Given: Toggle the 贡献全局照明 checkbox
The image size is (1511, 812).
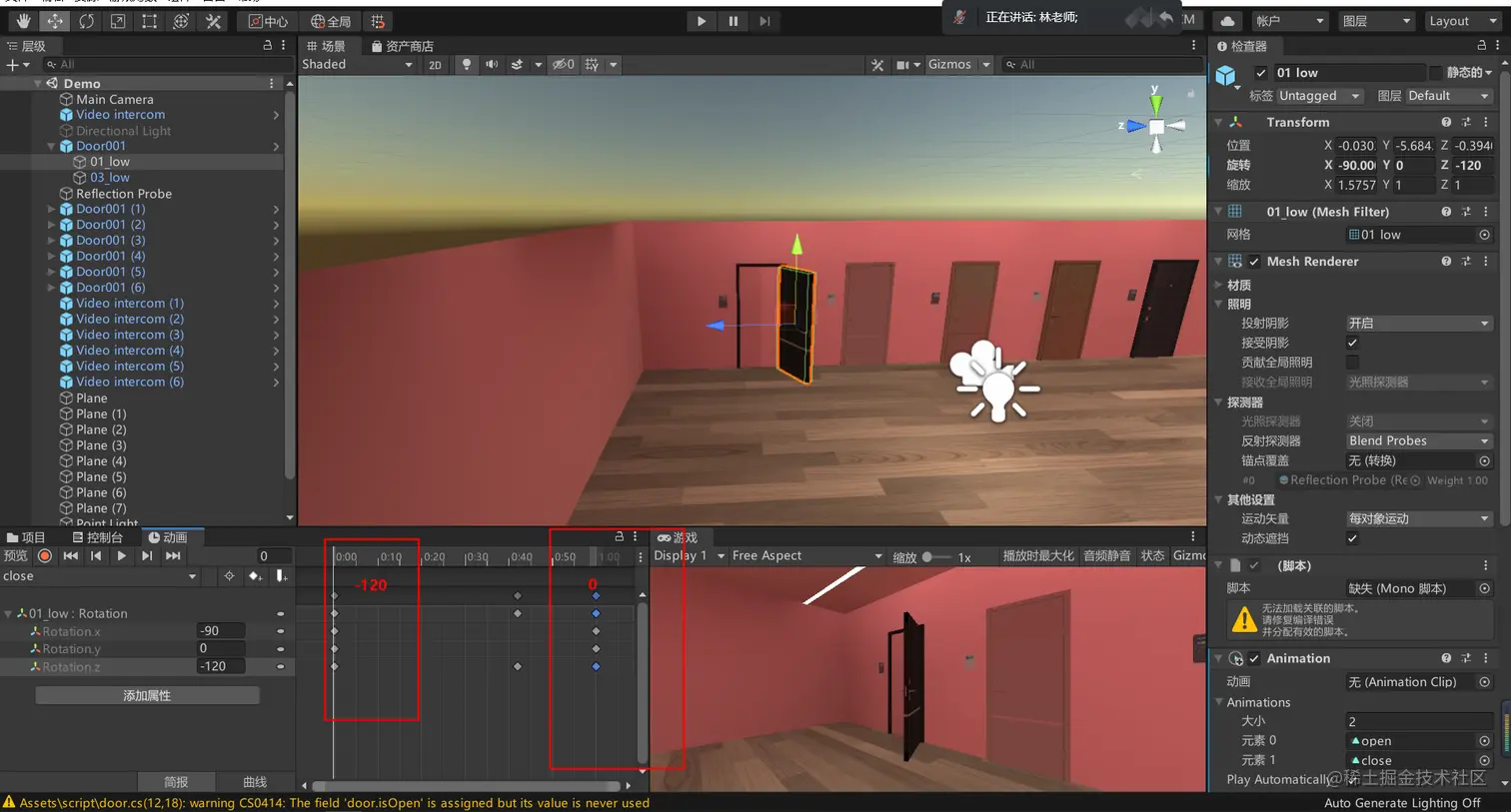Looking at the screenshot, I should pos(1352,363).
